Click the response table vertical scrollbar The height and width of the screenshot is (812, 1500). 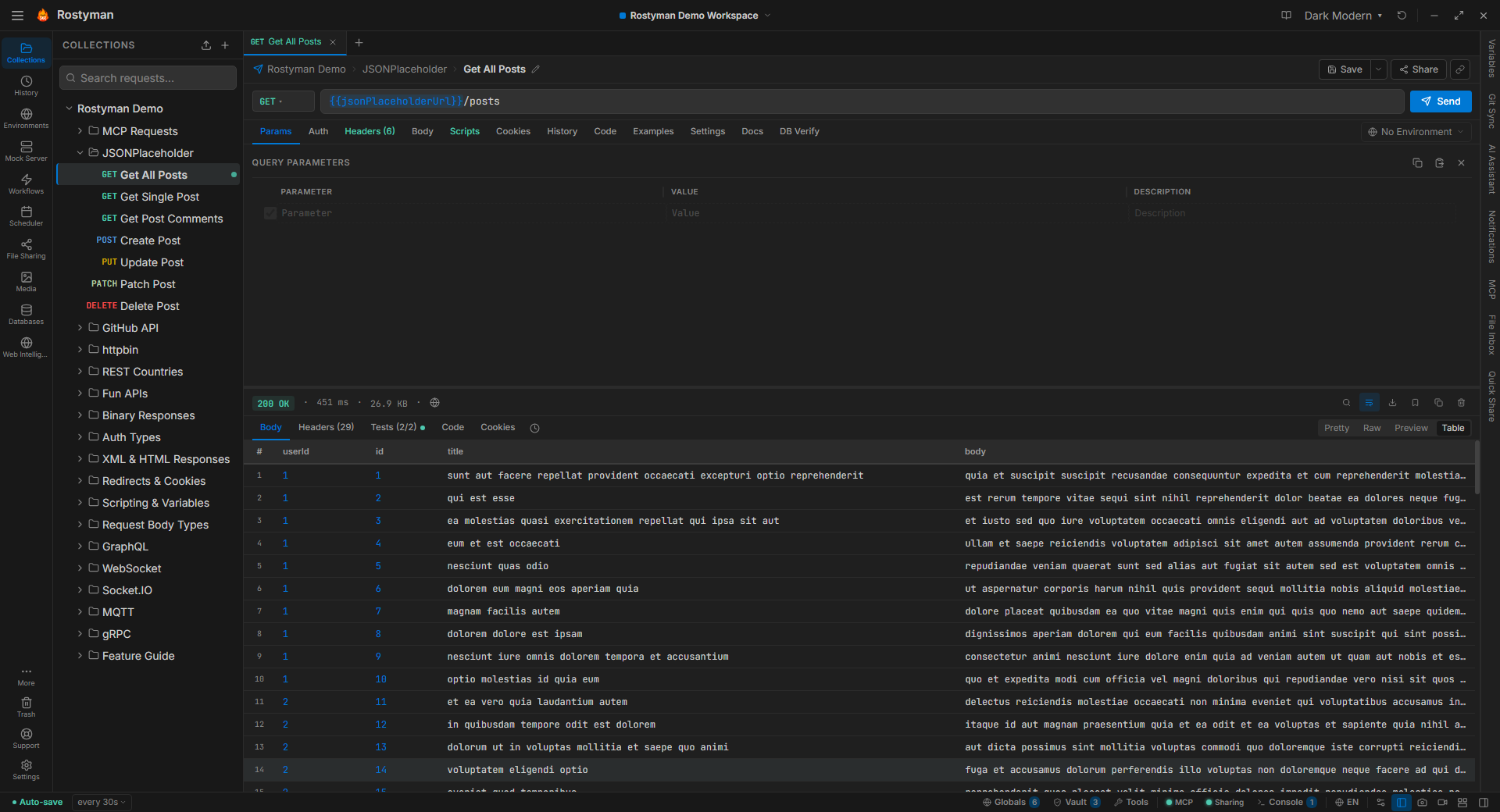(x=1477, y=468)
